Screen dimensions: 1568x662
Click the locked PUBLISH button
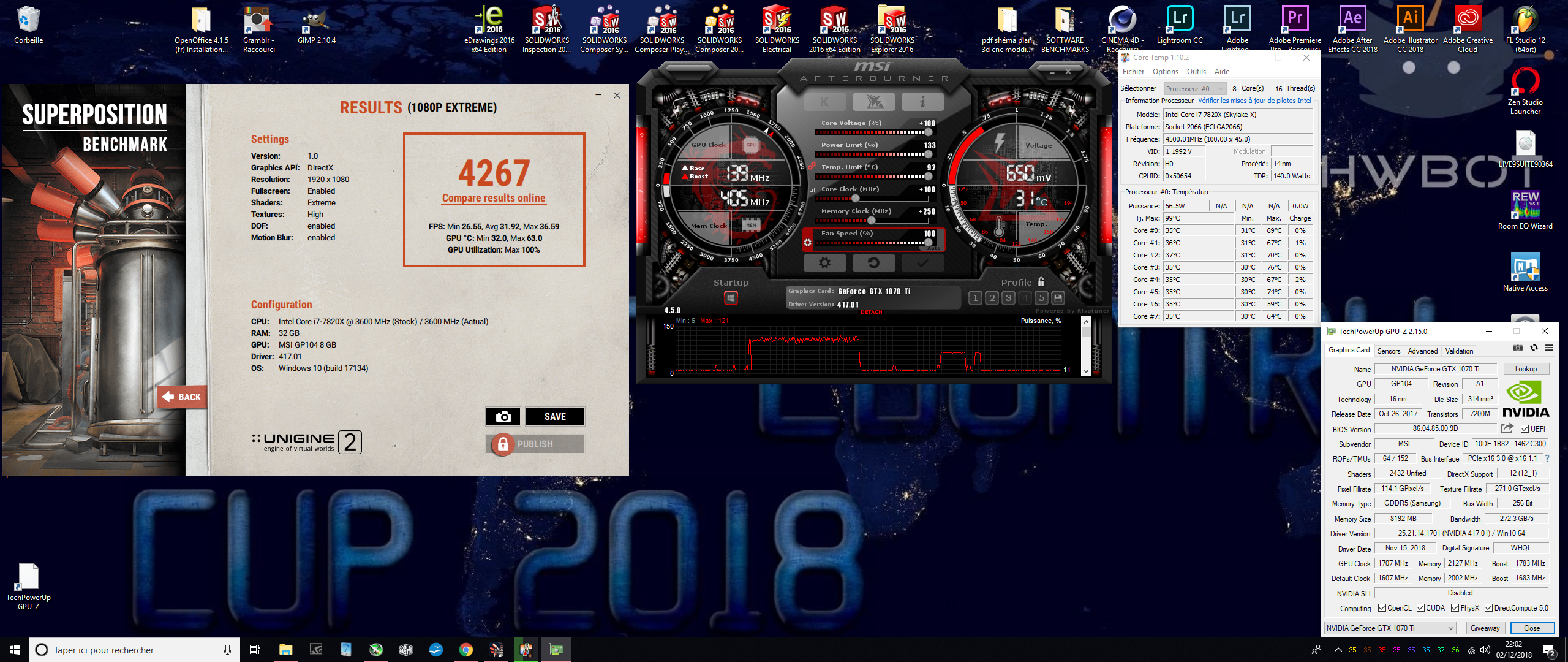535,444
